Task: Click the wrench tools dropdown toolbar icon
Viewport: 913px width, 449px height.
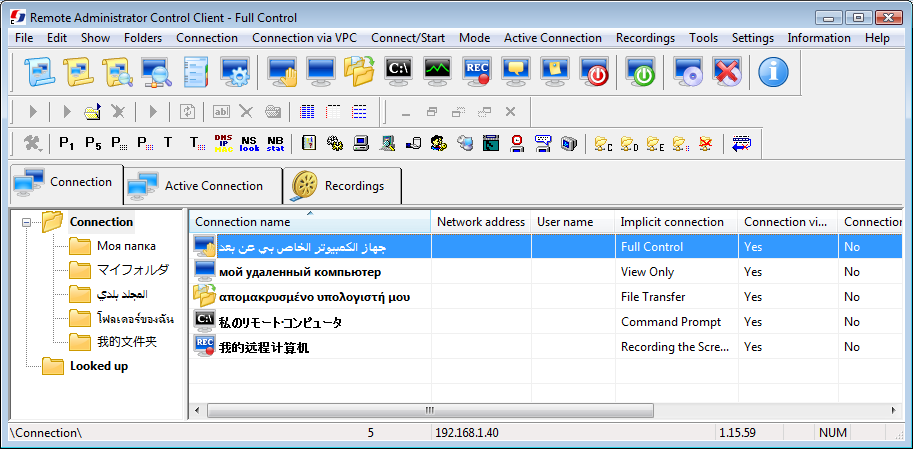Action: (32, 143)
